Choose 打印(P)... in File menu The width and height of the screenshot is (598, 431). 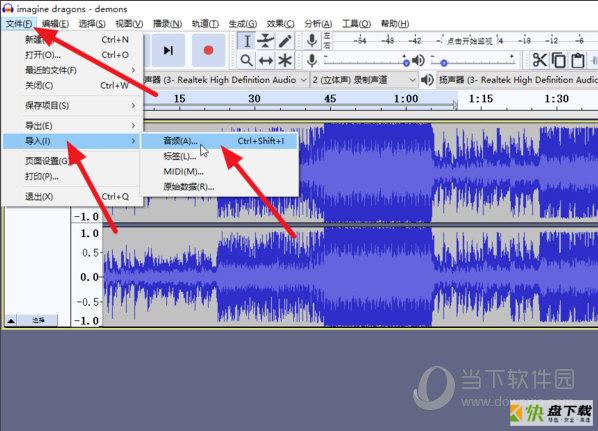[x=72, y=177]
